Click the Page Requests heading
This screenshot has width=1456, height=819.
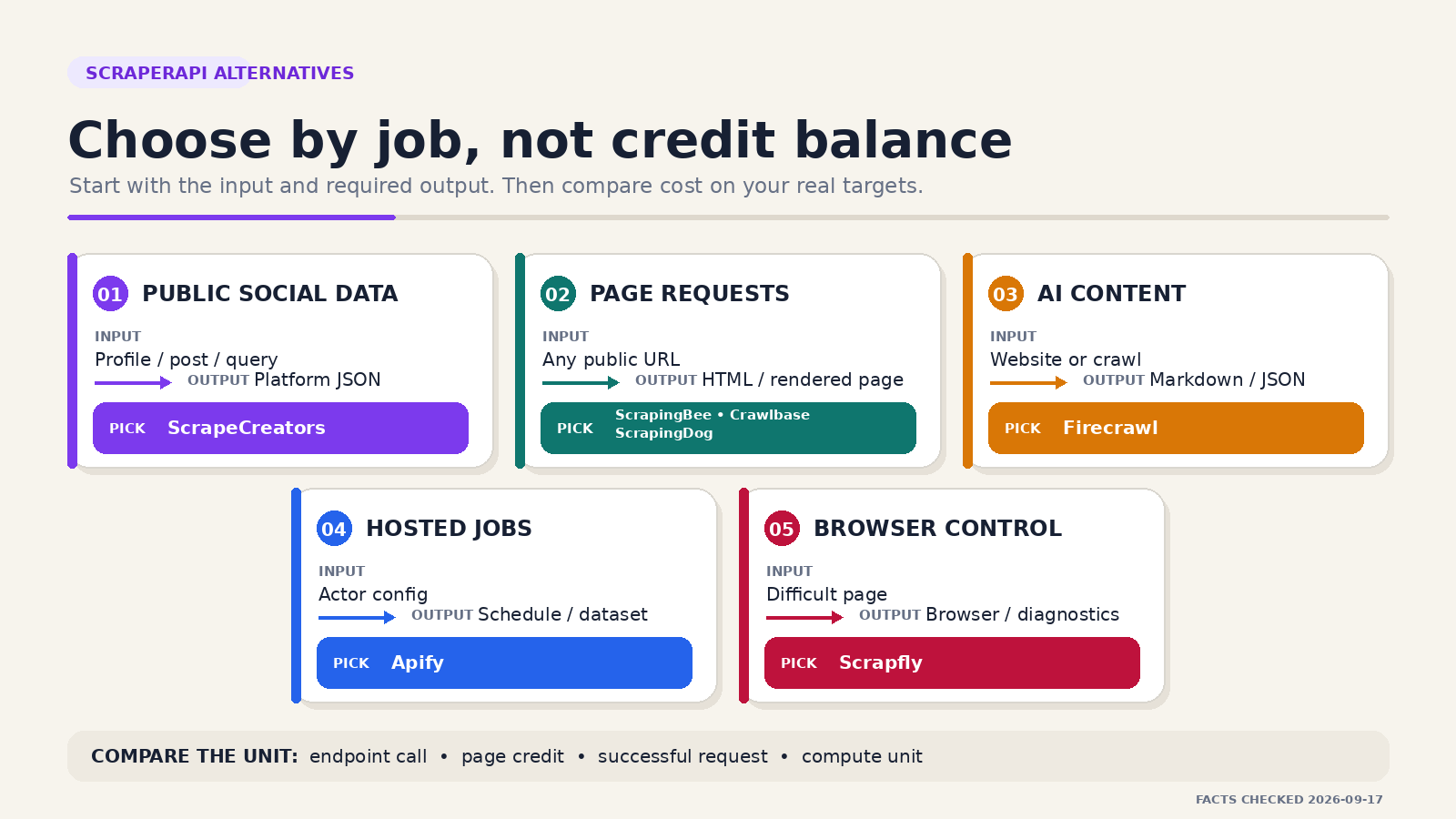690,294
